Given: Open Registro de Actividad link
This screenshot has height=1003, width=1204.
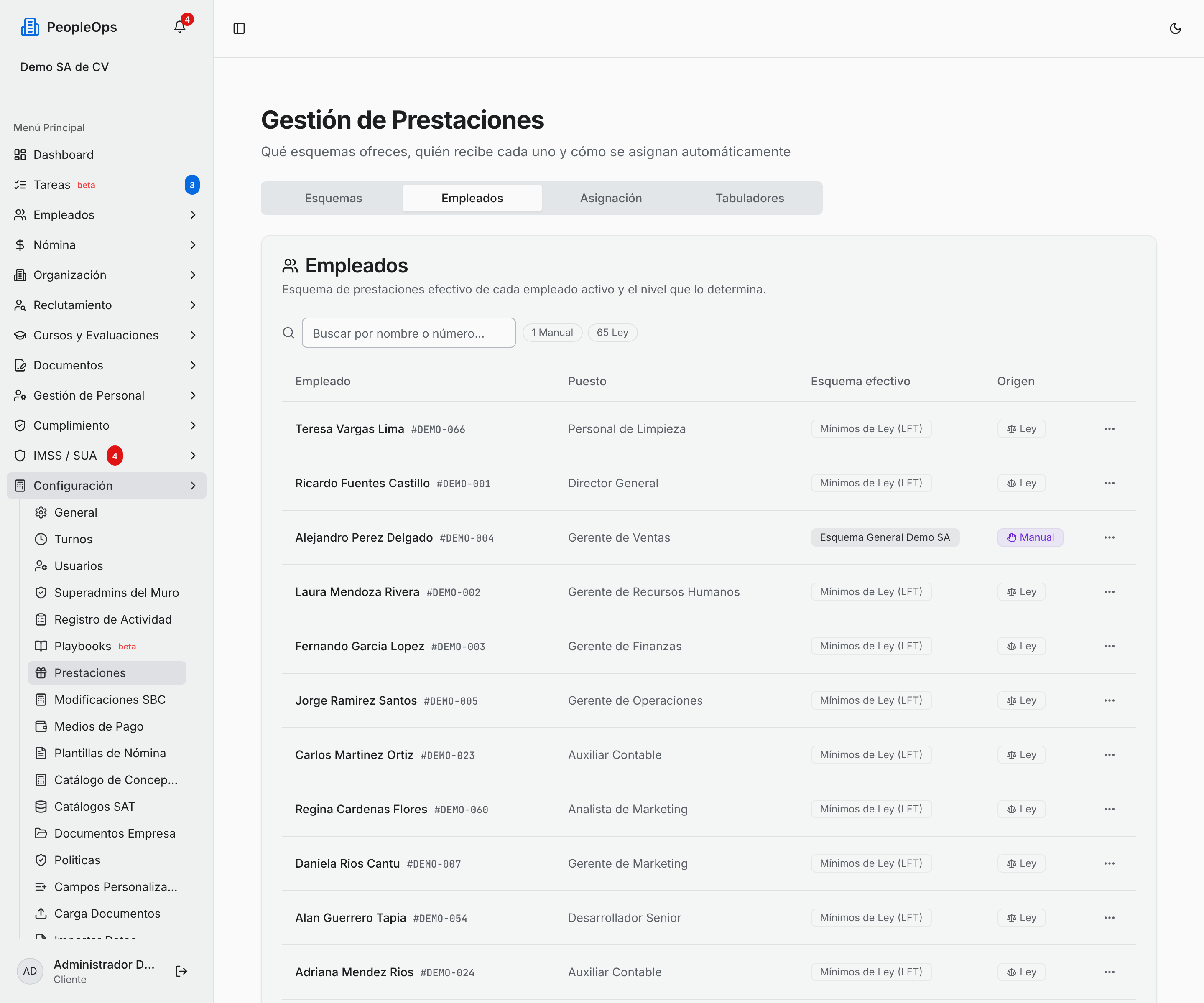Looking at the screenshot, I should 107,620.
